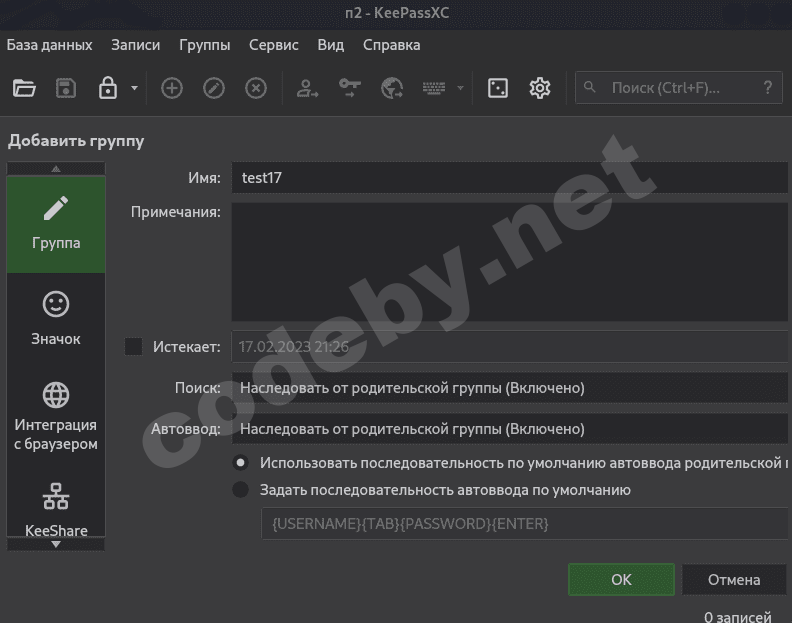Open the Записи menu

pos(135,45)
